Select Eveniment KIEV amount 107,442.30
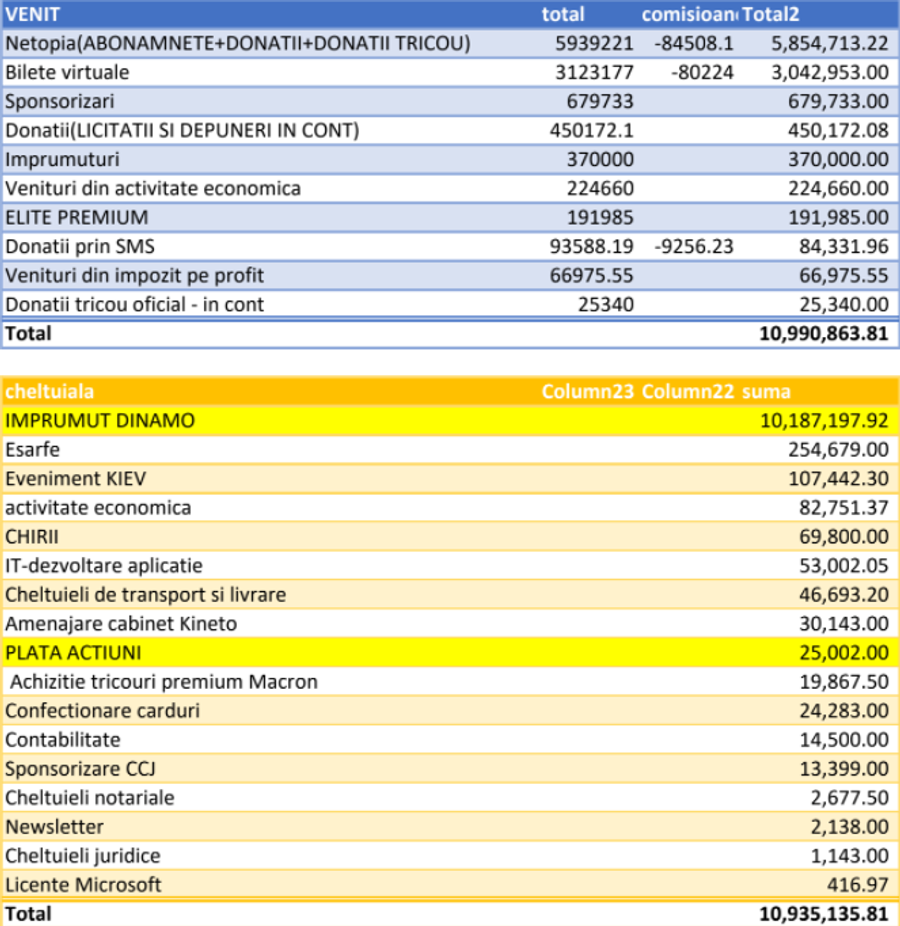This screenshot has height=926, width=900. pos(838,478)
